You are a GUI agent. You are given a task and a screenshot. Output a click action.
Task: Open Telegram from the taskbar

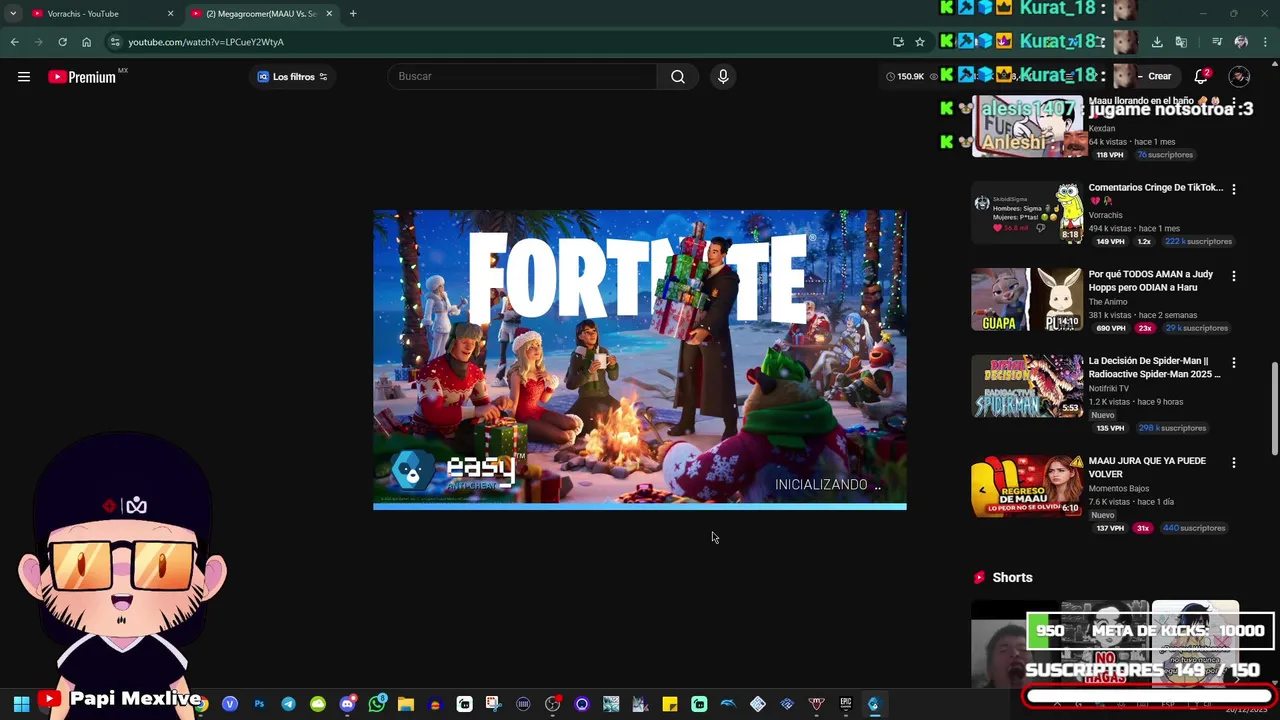288,704
